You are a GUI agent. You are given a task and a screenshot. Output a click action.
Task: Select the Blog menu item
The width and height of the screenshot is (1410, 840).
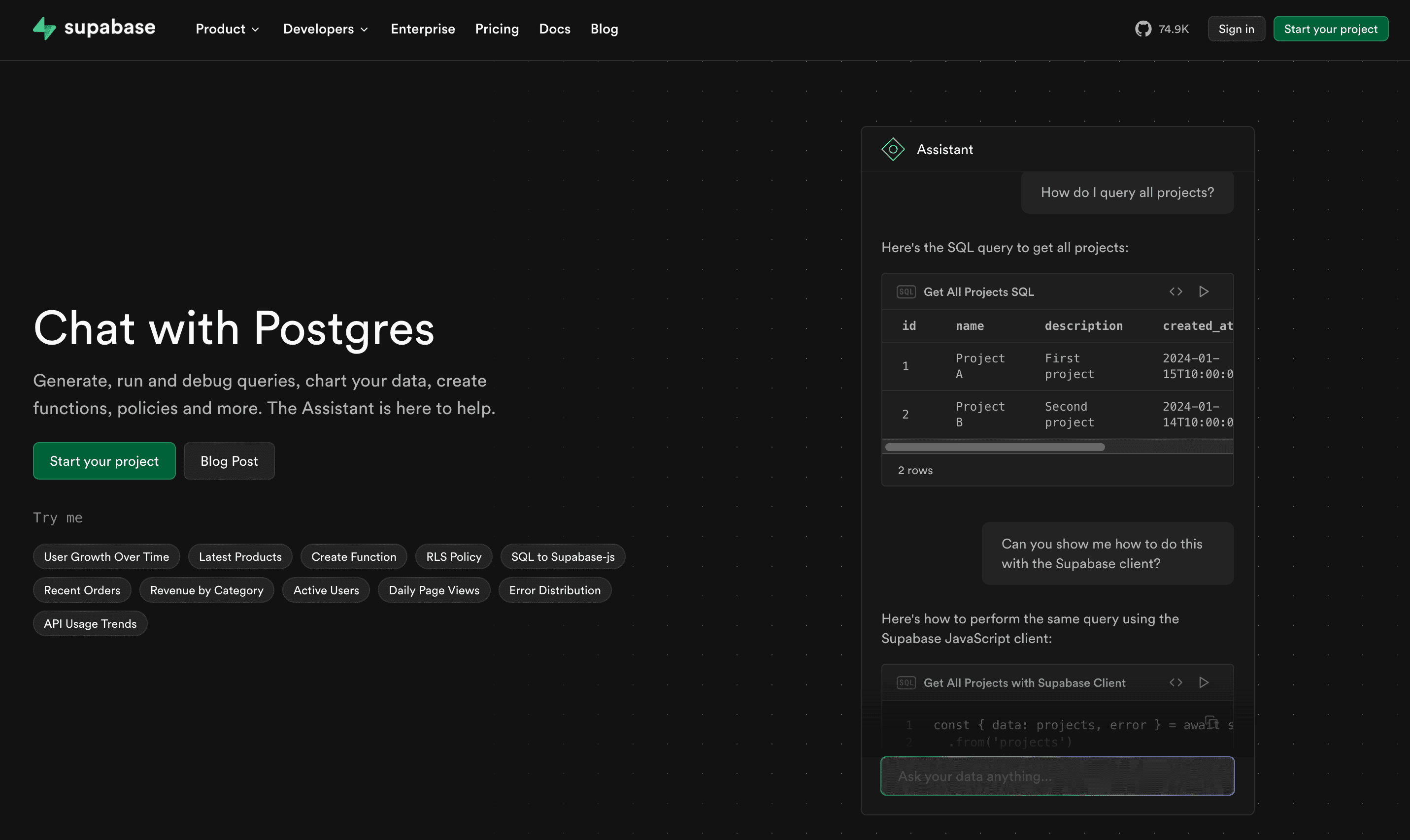click(604, 28)
